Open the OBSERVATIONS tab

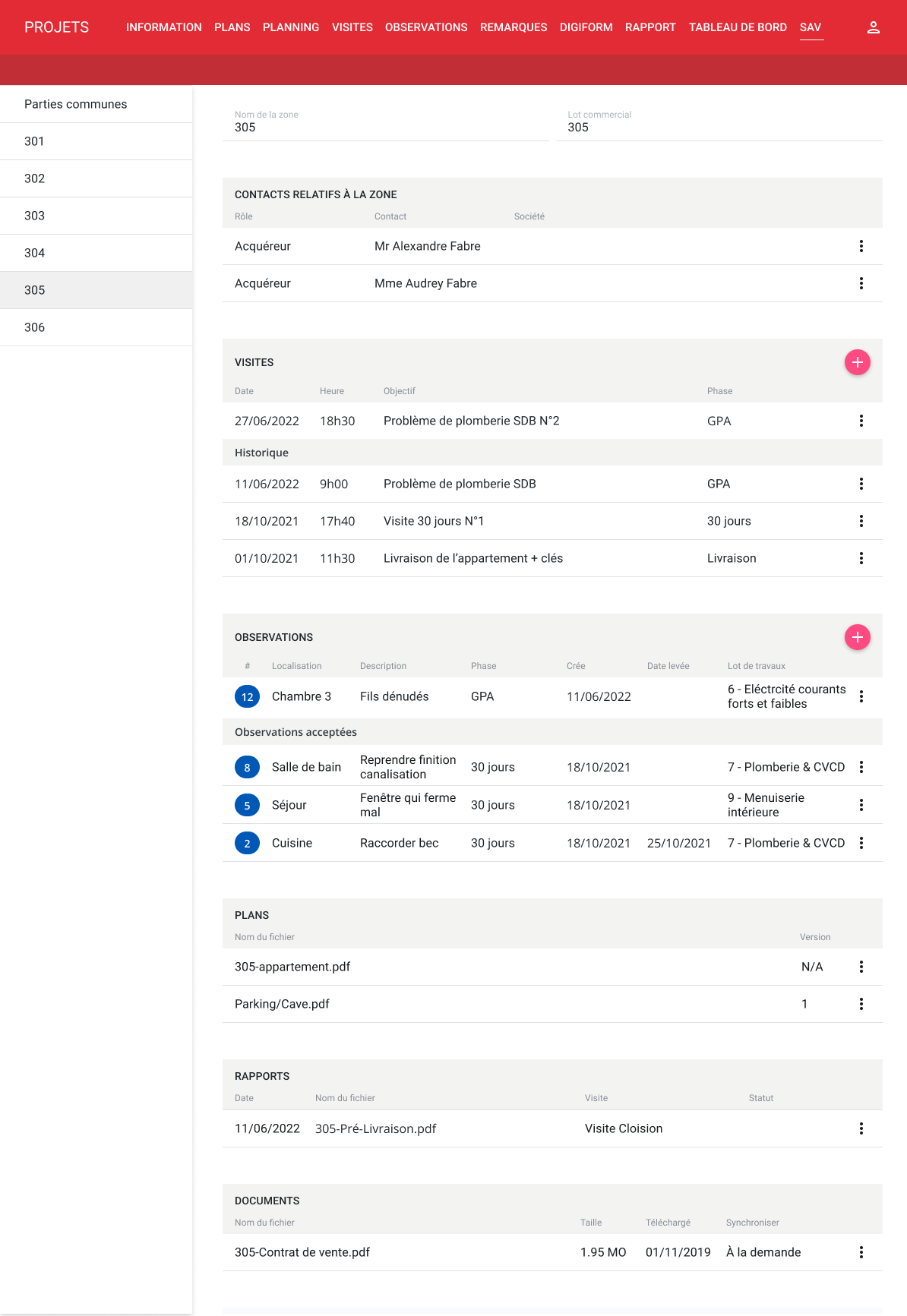click(x=425, y=27)
